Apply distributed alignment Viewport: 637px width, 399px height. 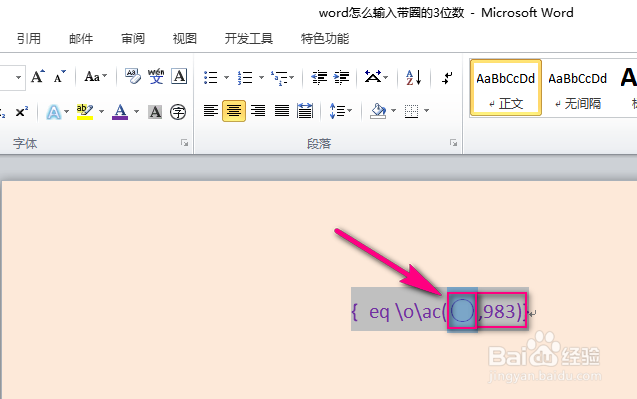pos(305,111)
